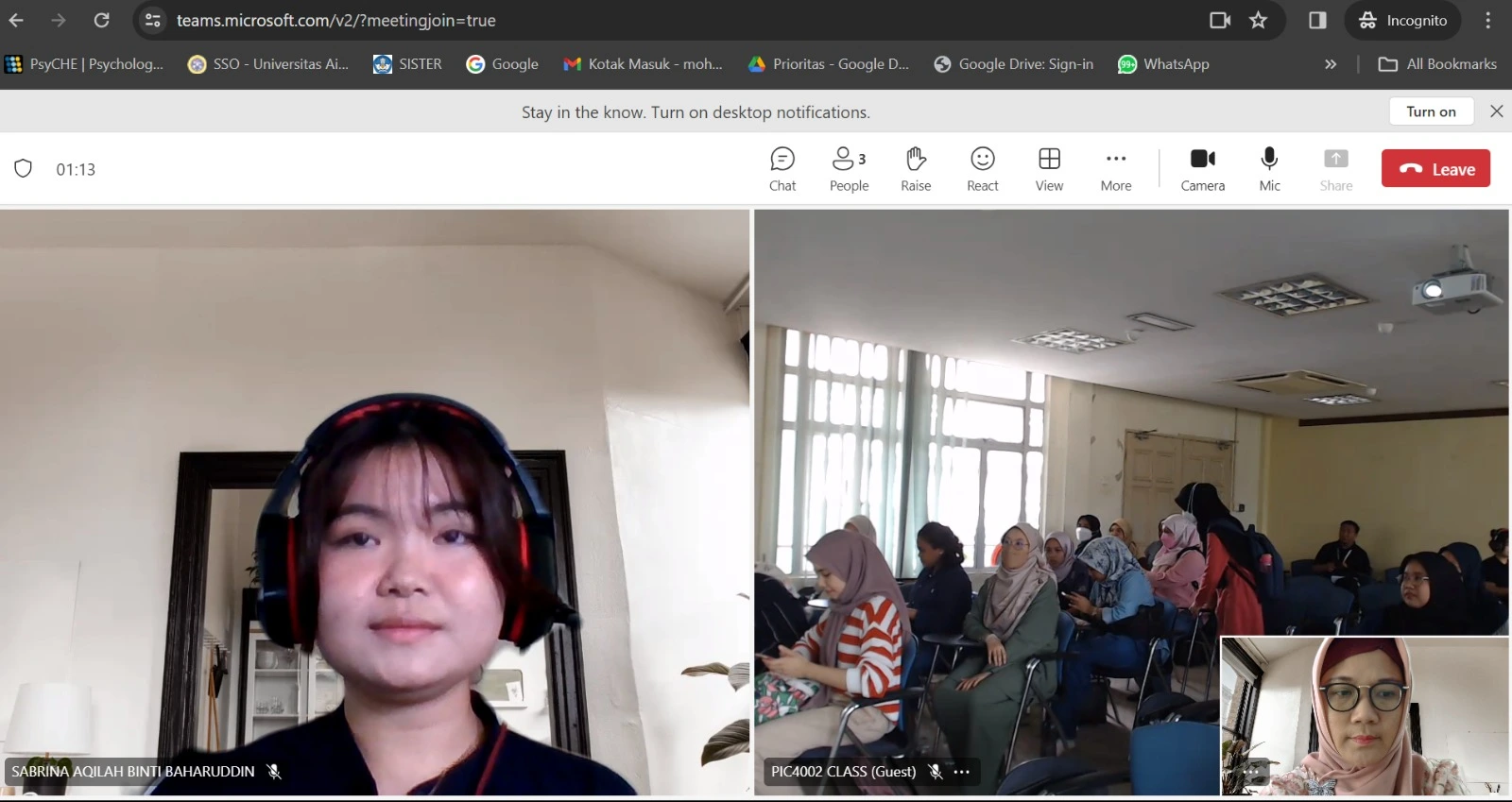This screenshot has width=1512, height=802.
Task: Open the Google bookmark
Action: click(x=503, y=64)
